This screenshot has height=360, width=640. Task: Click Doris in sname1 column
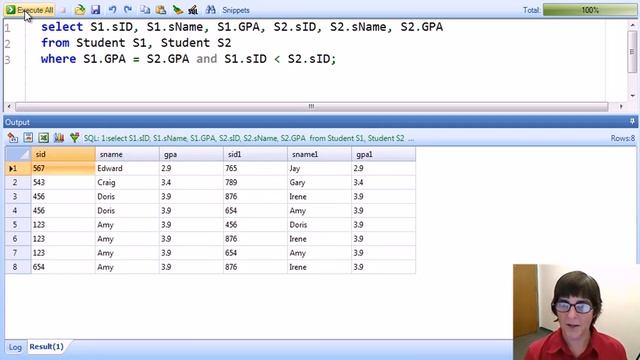319,224
